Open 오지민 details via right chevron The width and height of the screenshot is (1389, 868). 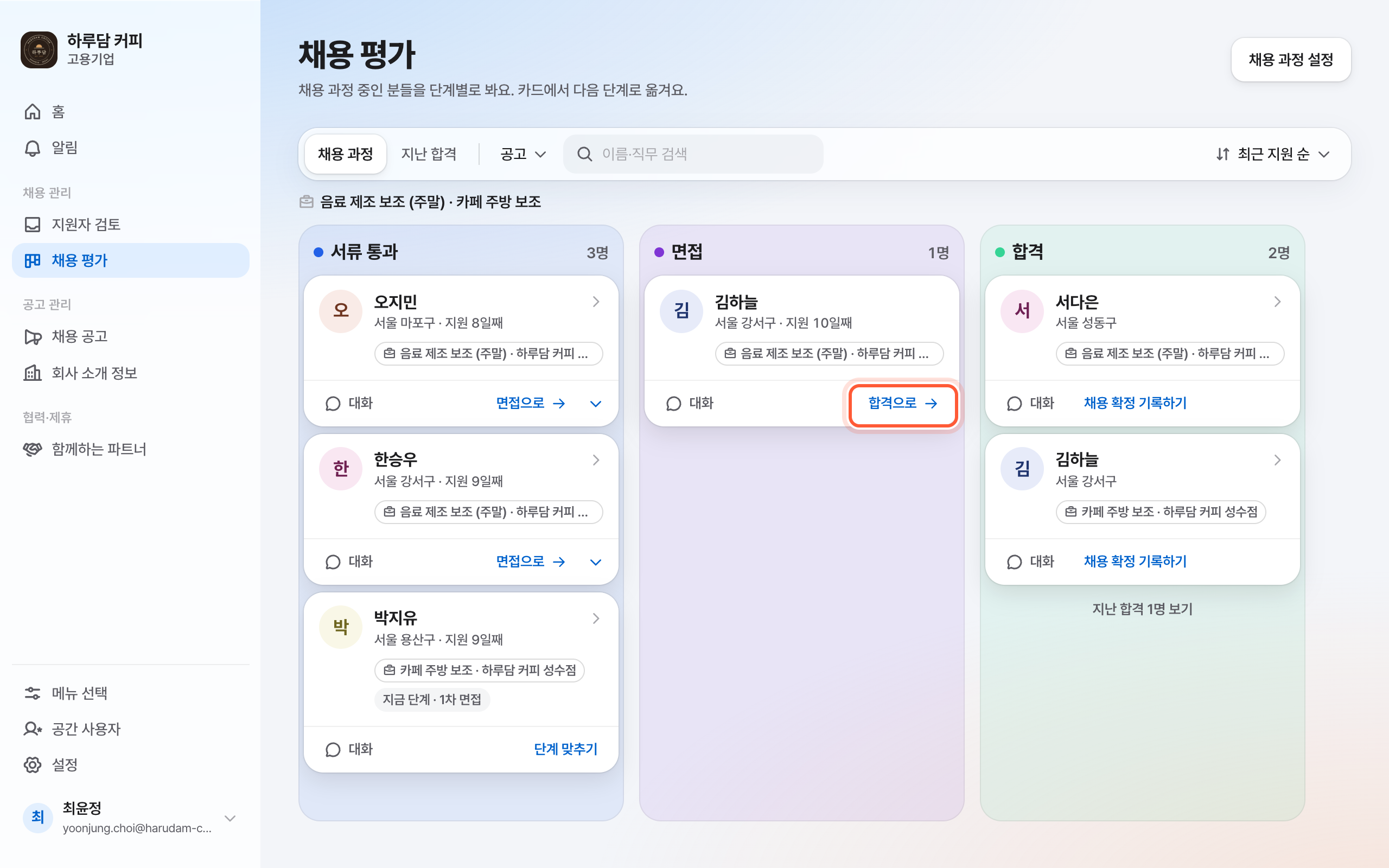click(x=596, y=302)
